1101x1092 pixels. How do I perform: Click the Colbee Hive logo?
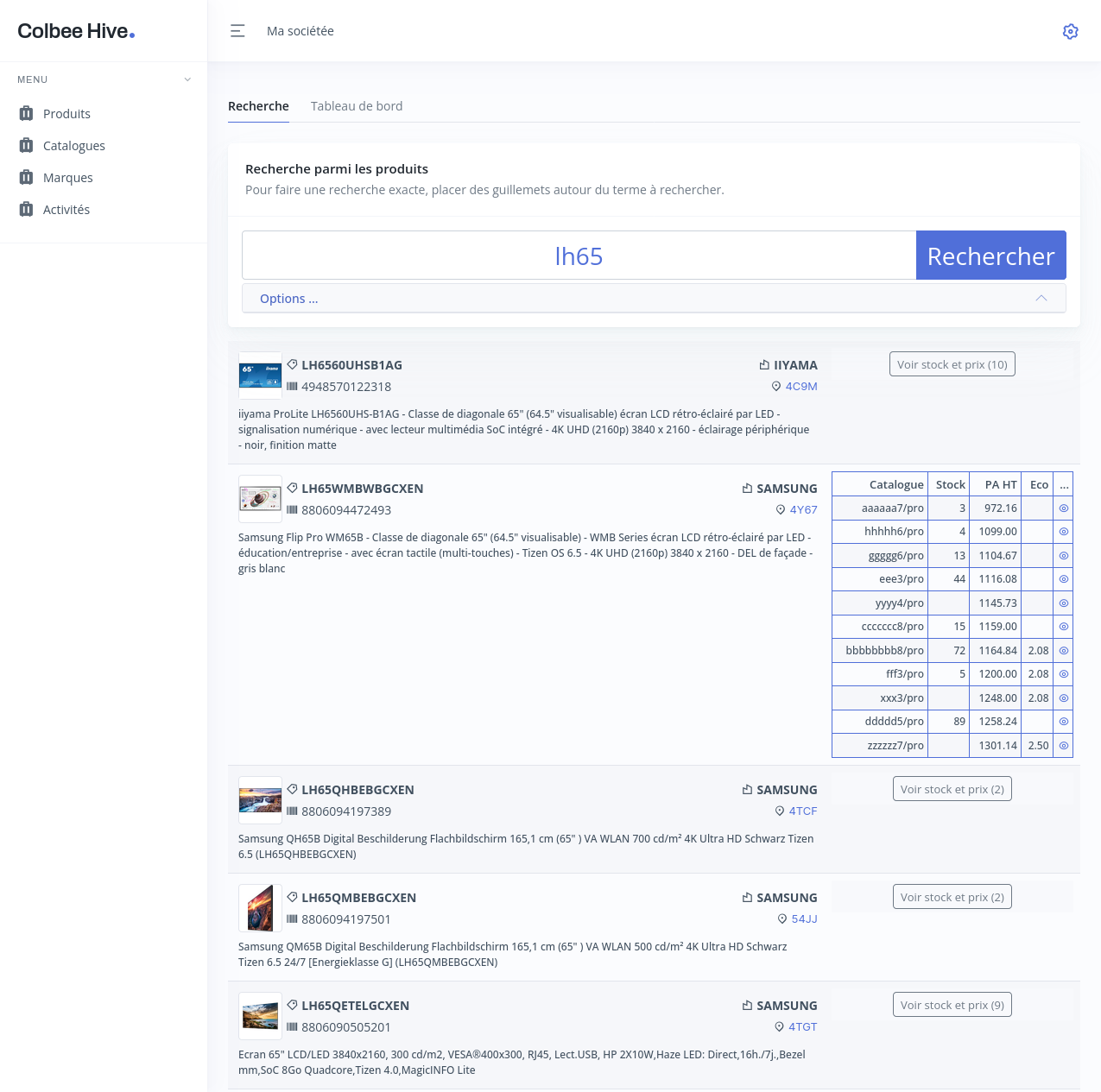[x=76, y=31]
